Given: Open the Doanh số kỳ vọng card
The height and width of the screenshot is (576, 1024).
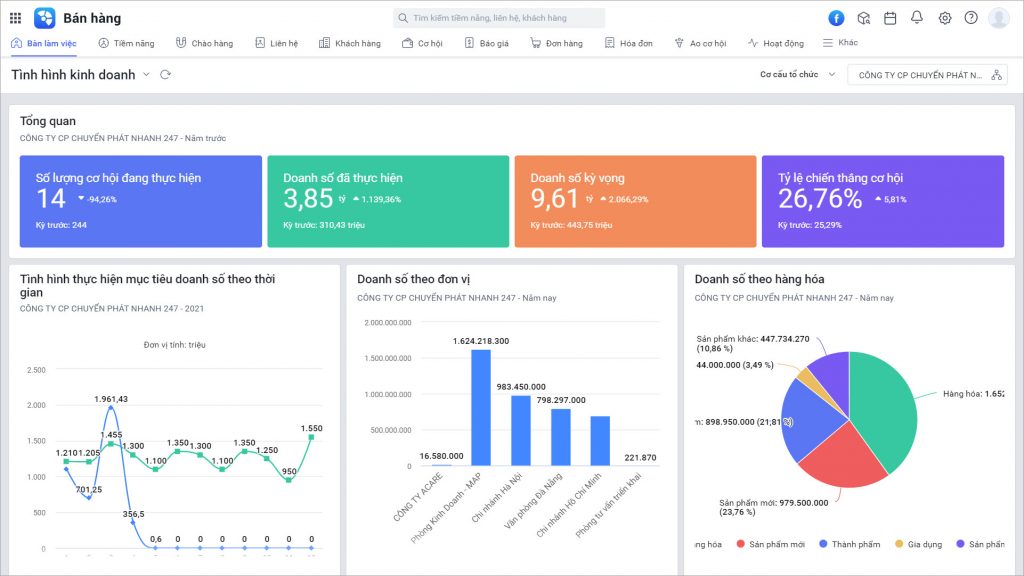Looking at the screenshot, I should point(635,201).
